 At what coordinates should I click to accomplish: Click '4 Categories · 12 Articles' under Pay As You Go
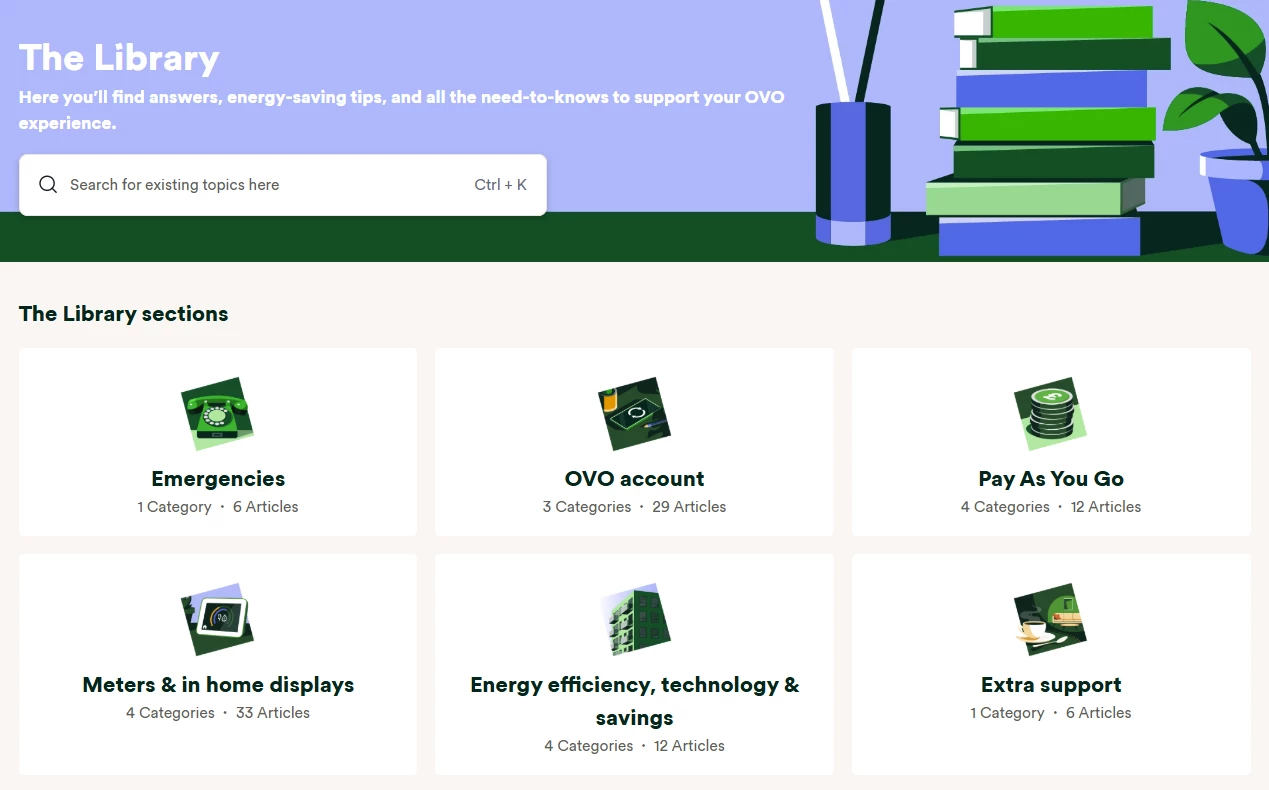1051,507
